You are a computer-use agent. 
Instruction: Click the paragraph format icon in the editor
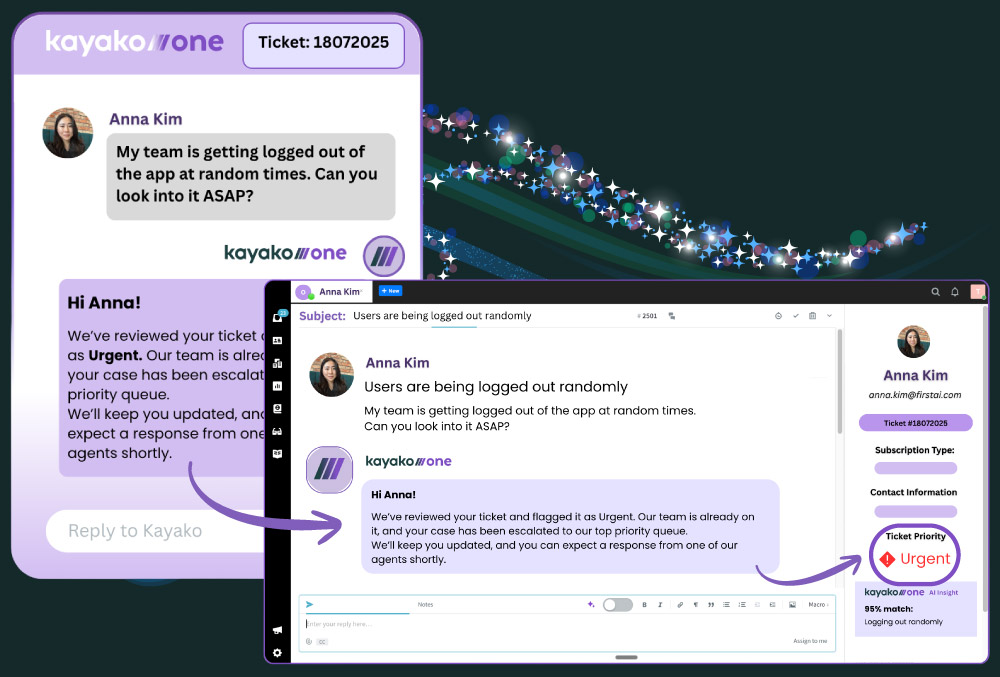click(695, 604)
